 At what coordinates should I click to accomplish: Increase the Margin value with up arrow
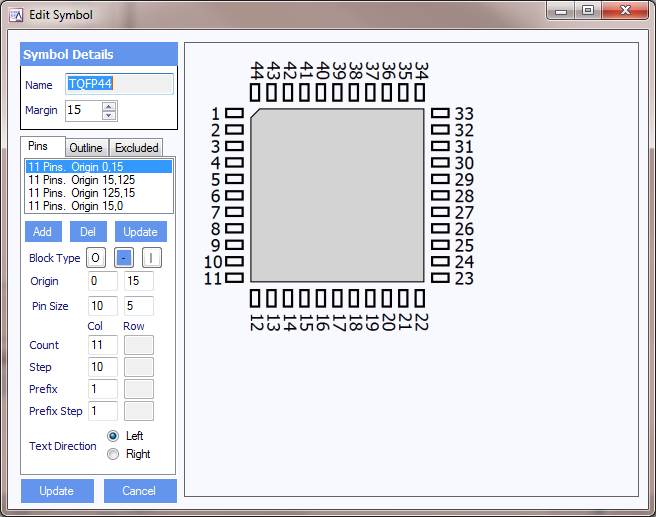tap(109, 105)
